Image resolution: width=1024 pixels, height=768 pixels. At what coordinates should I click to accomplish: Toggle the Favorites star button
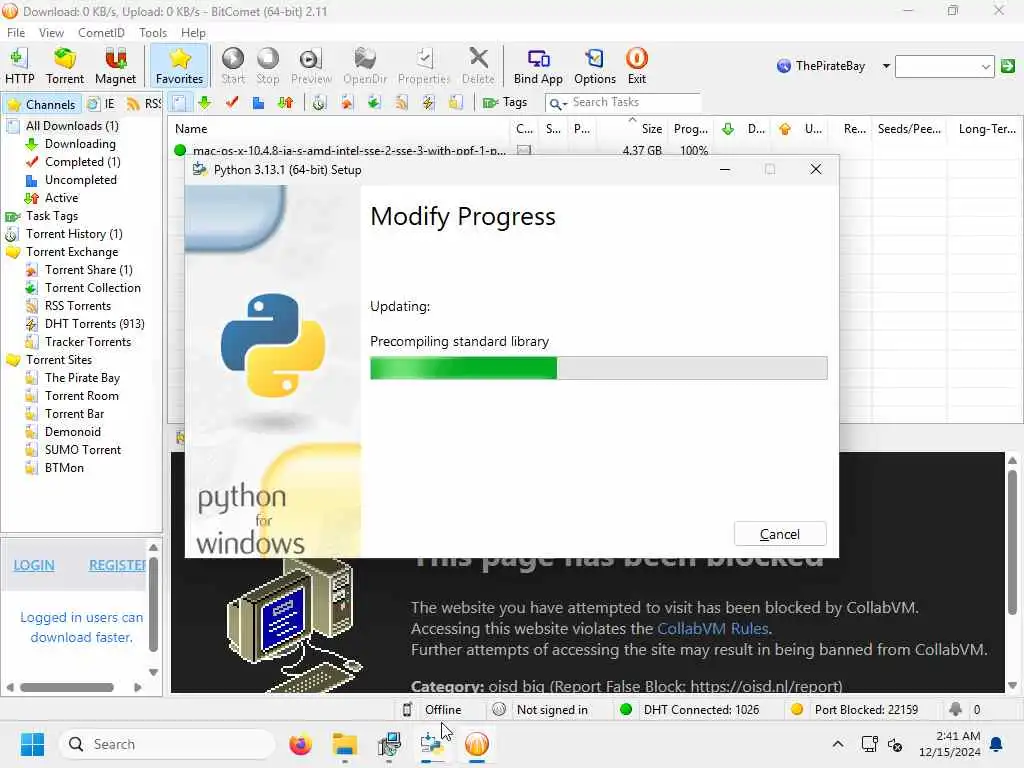tap(179, 66)
